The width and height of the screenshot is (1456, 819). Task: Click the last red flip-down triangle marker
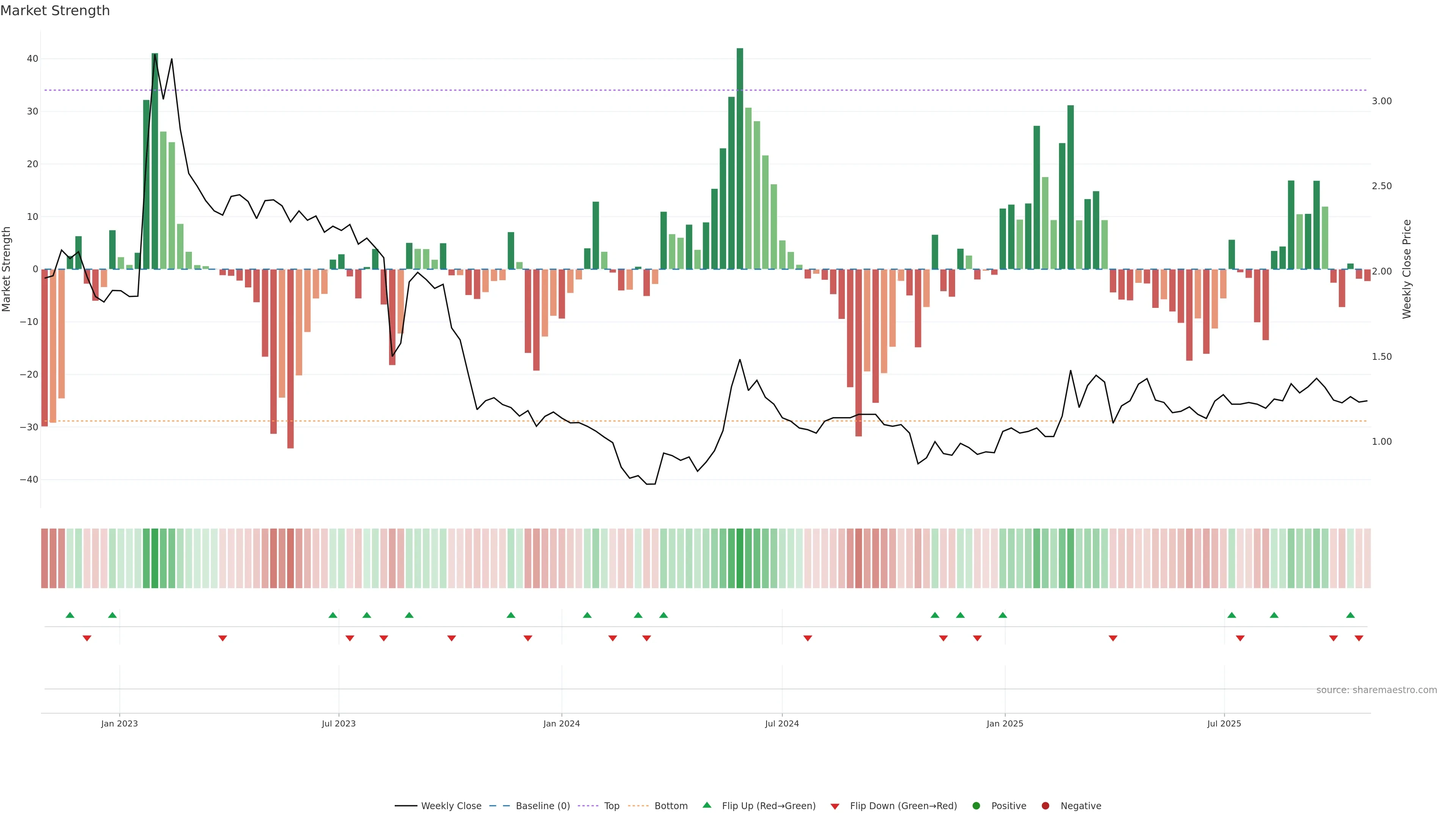[1359, 638]
